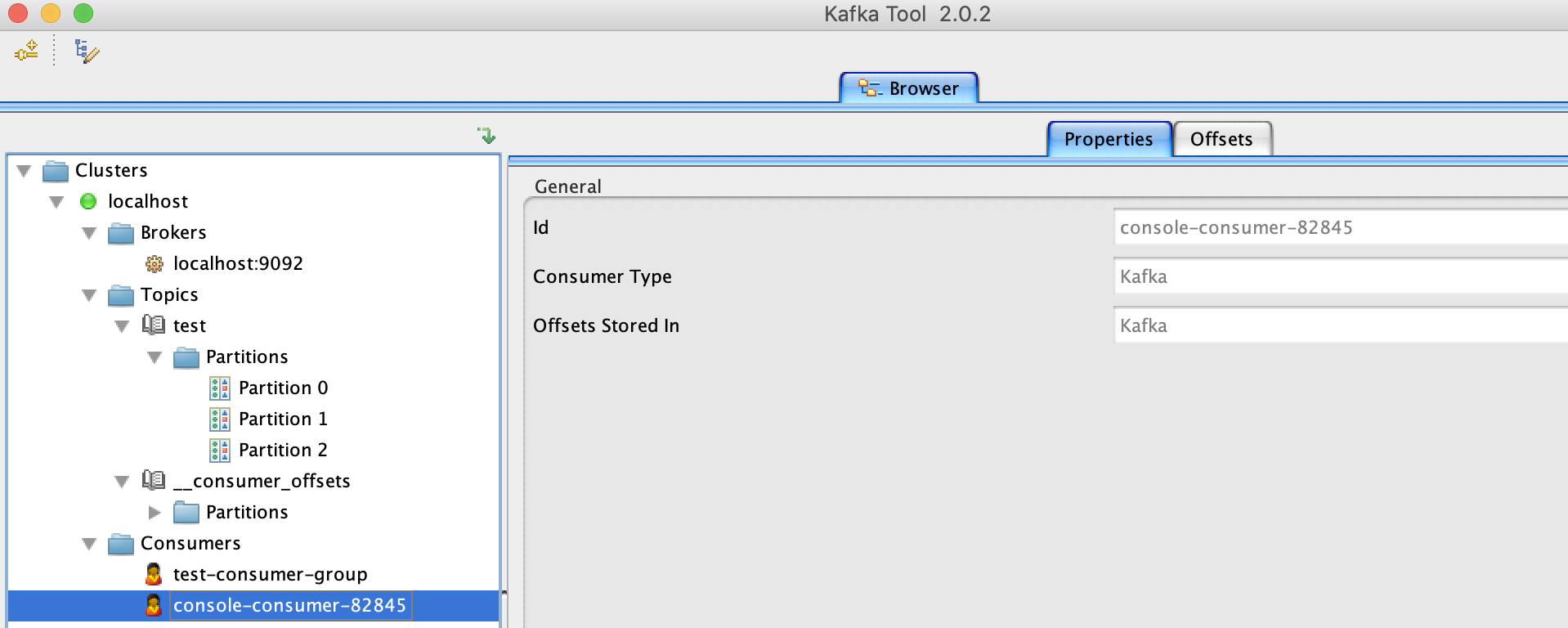This screenshot has width=1568, height=628.
Task: Collapse the Topics node
Action: [89, 295]
